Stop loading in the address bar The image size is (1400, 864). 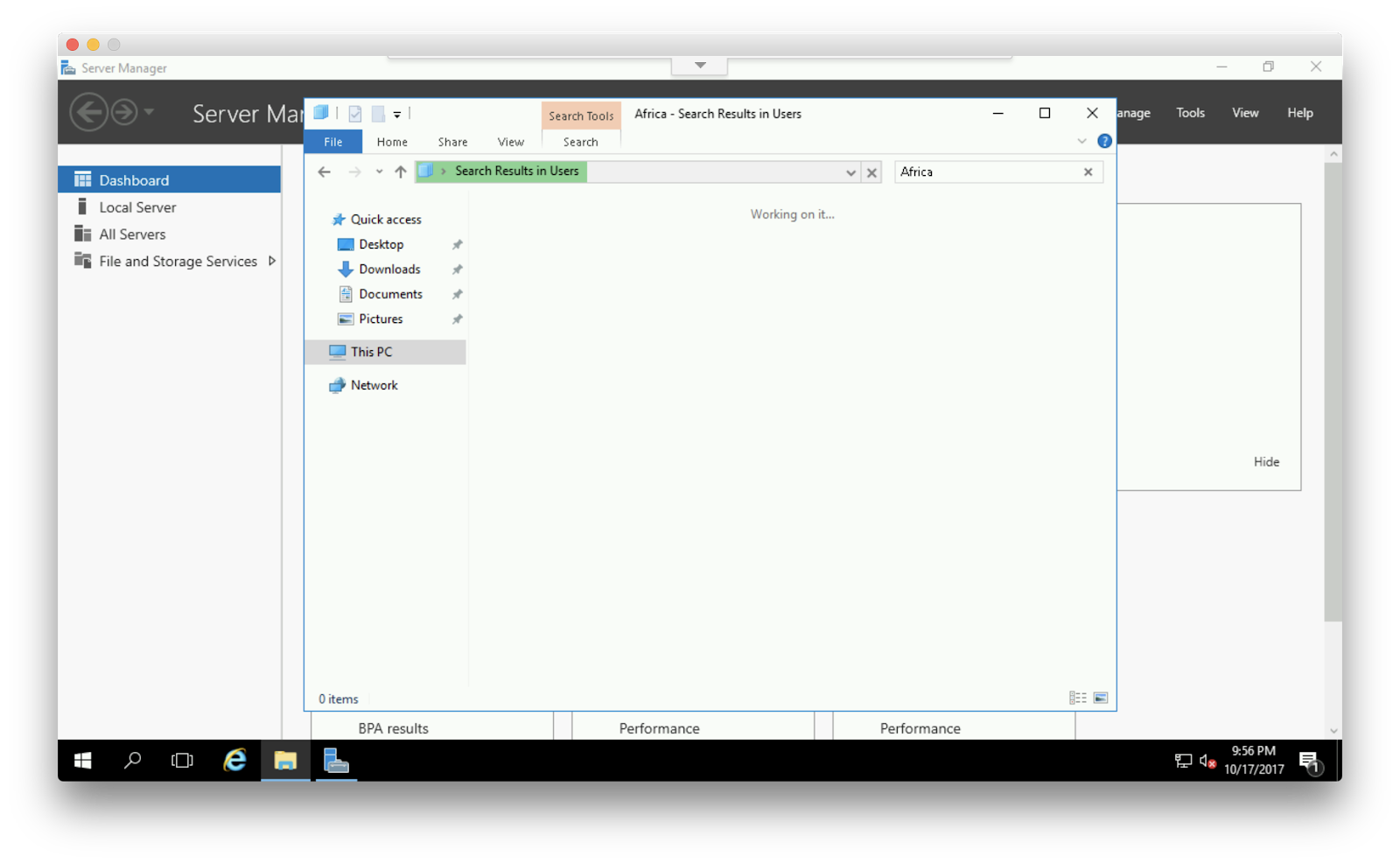pyautogui.click(x=871, y=173)
